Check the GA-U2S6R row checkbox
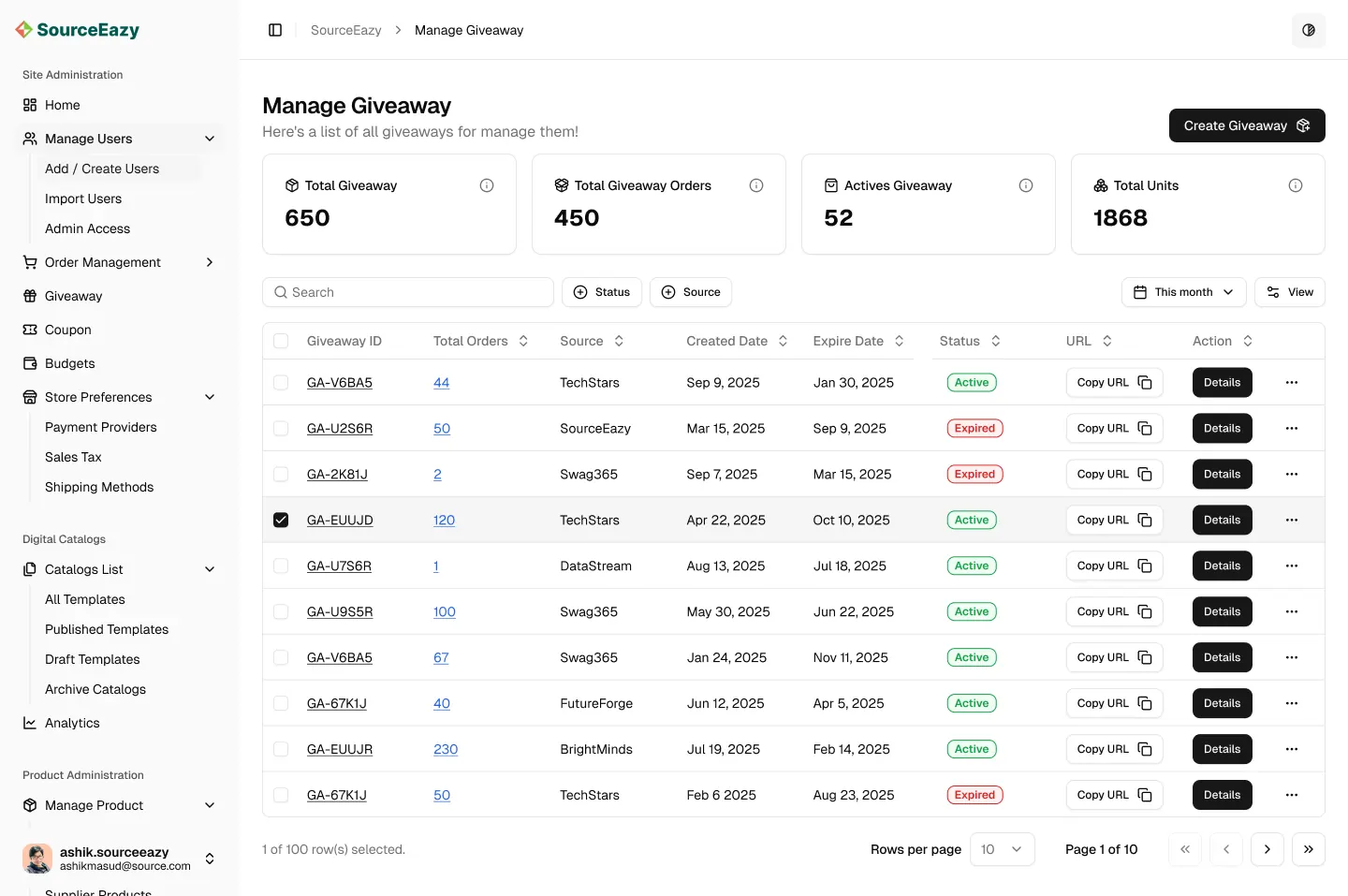The image size is (1348, 896). (x=281, y=428)
